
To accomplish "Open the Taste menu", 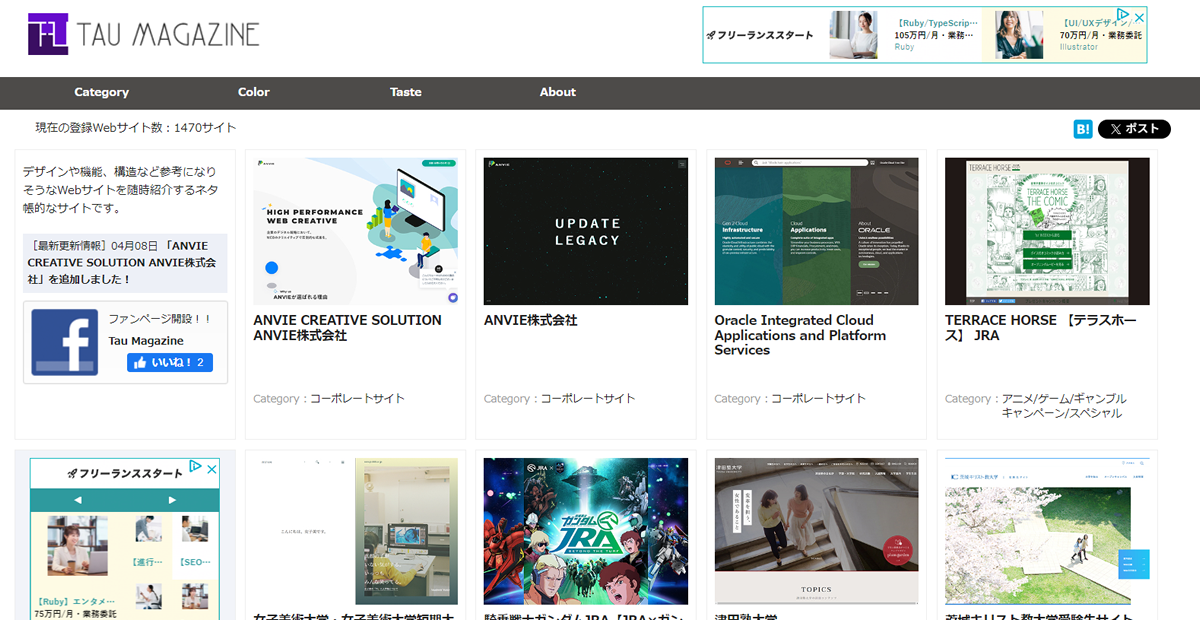I will pos(406,92).
